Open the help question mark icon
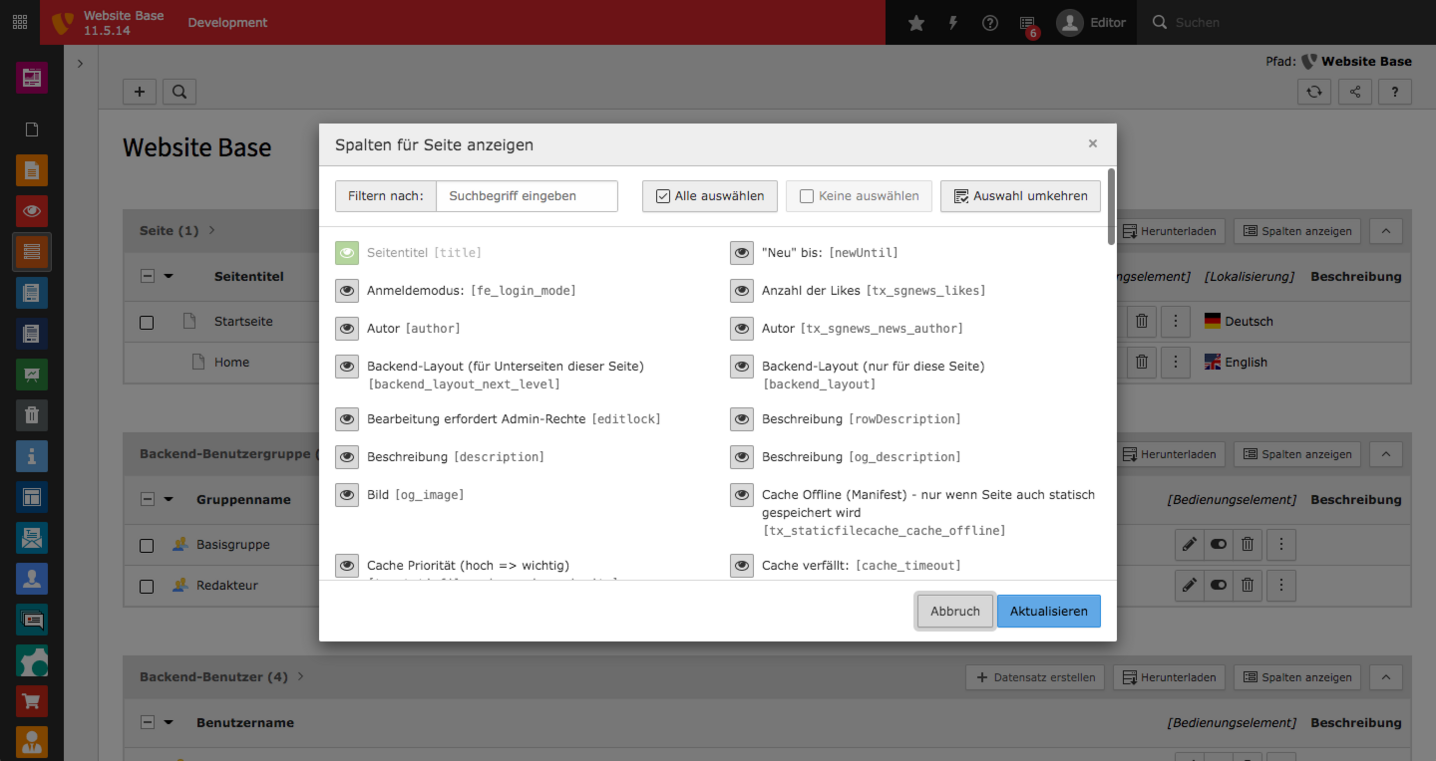The height and width of the screenshot is (761, 1436). [x=989, y=22]
